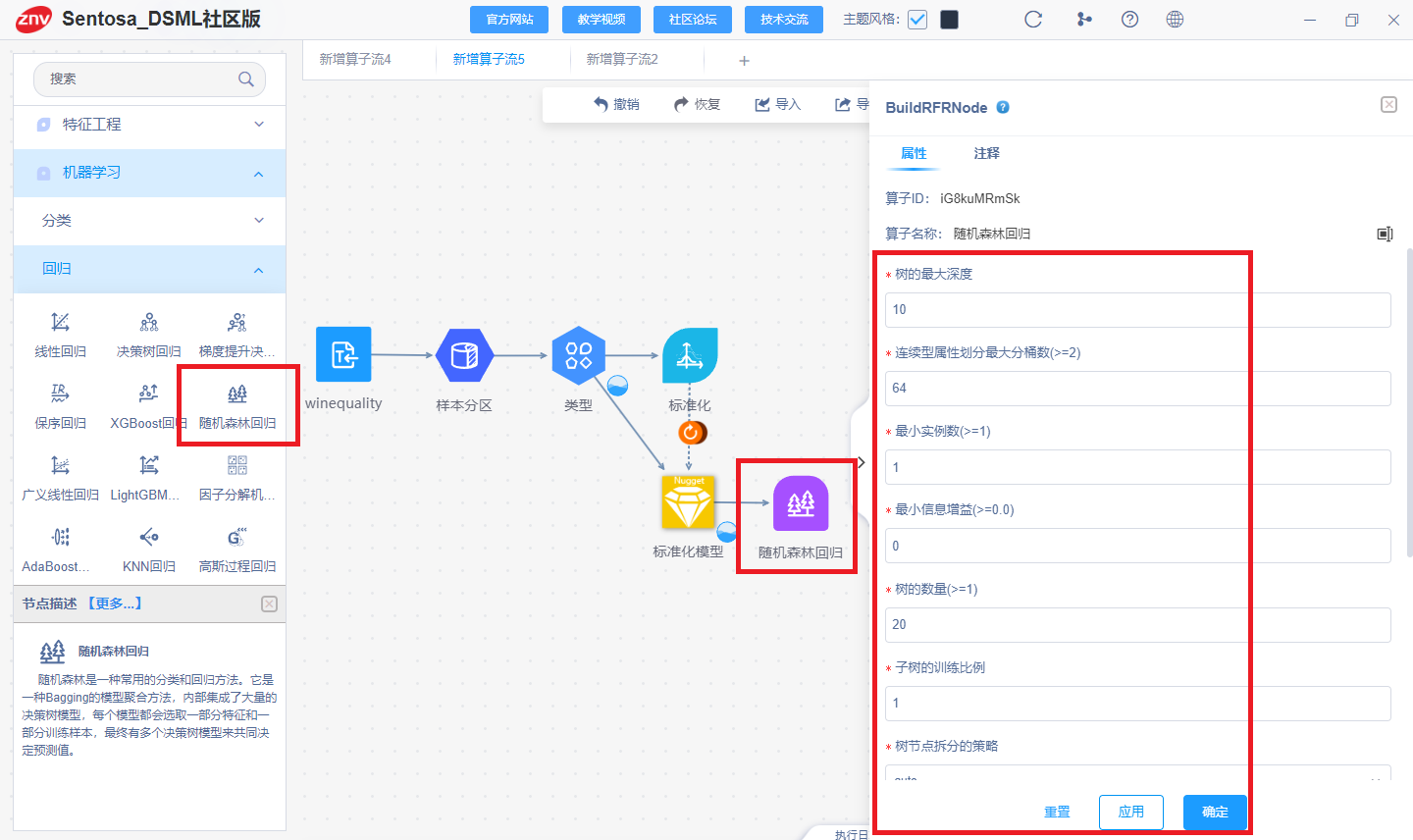
Task: Select the KNN回归 operator icon
Action: (x=148, y=537)
